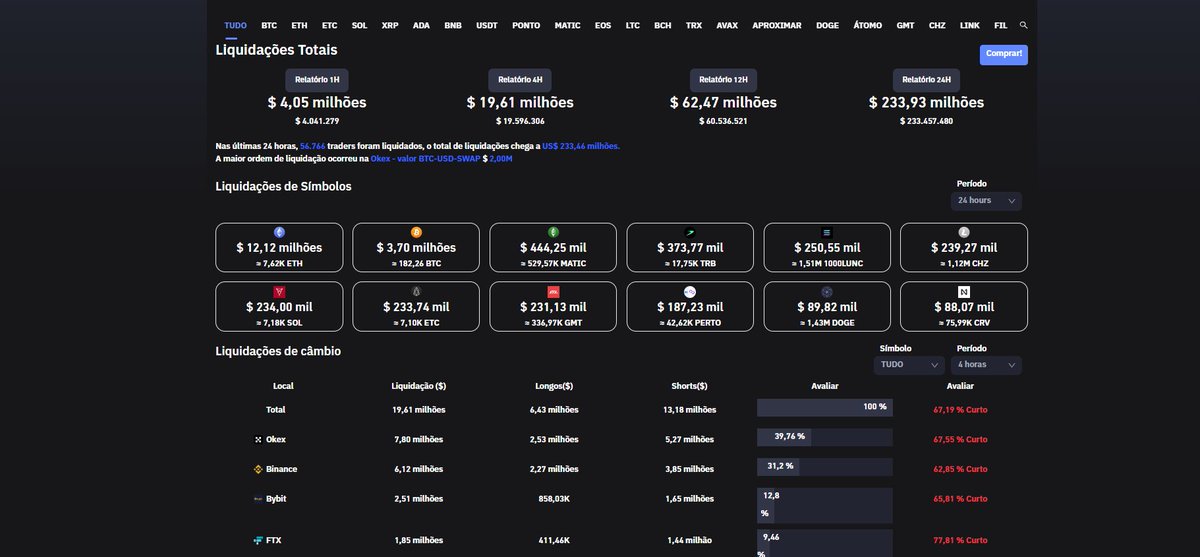Select the TUDO tab
Image resolution: width=1200 pixels, height=557 pixels.
[x=235, y=25]
